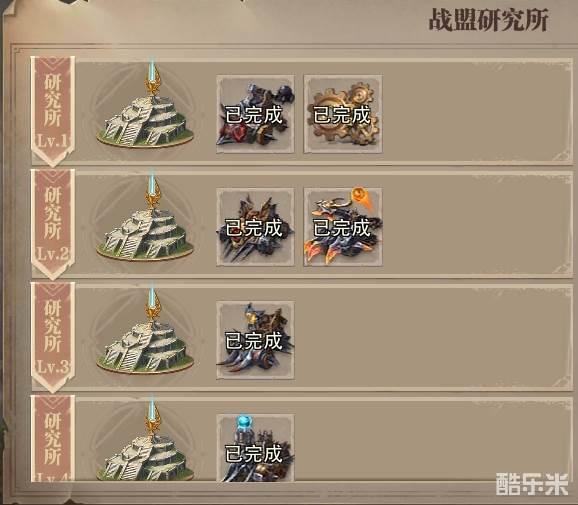Open the Lv.2 dark spiked armor research item
The width and height of the screenshot is (578, 505).
[255, 227]
